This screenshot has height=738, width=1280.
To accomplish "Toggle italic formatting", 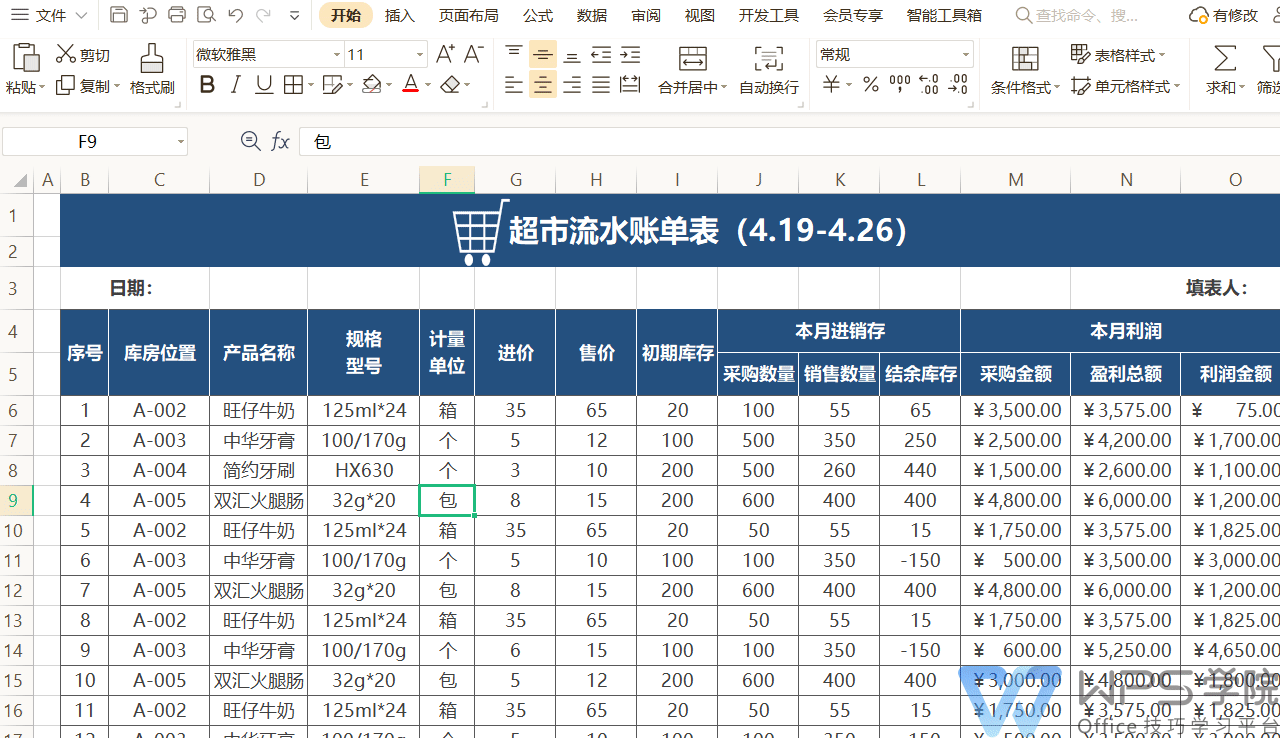I will [236, 85].
